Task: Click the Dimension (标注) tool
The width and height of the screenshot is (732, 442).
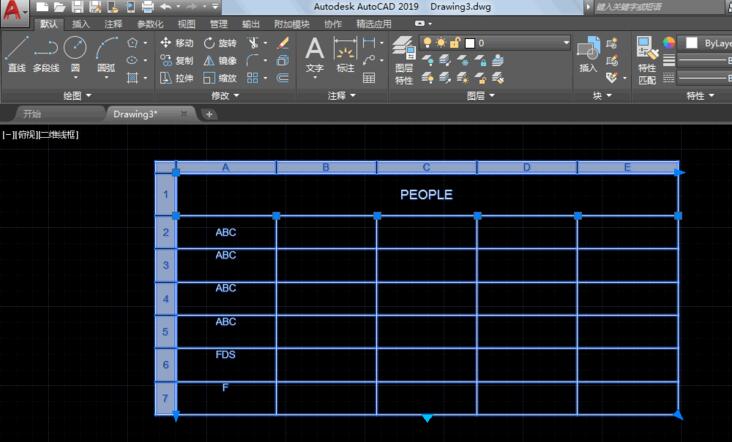Action: (345, 55)
